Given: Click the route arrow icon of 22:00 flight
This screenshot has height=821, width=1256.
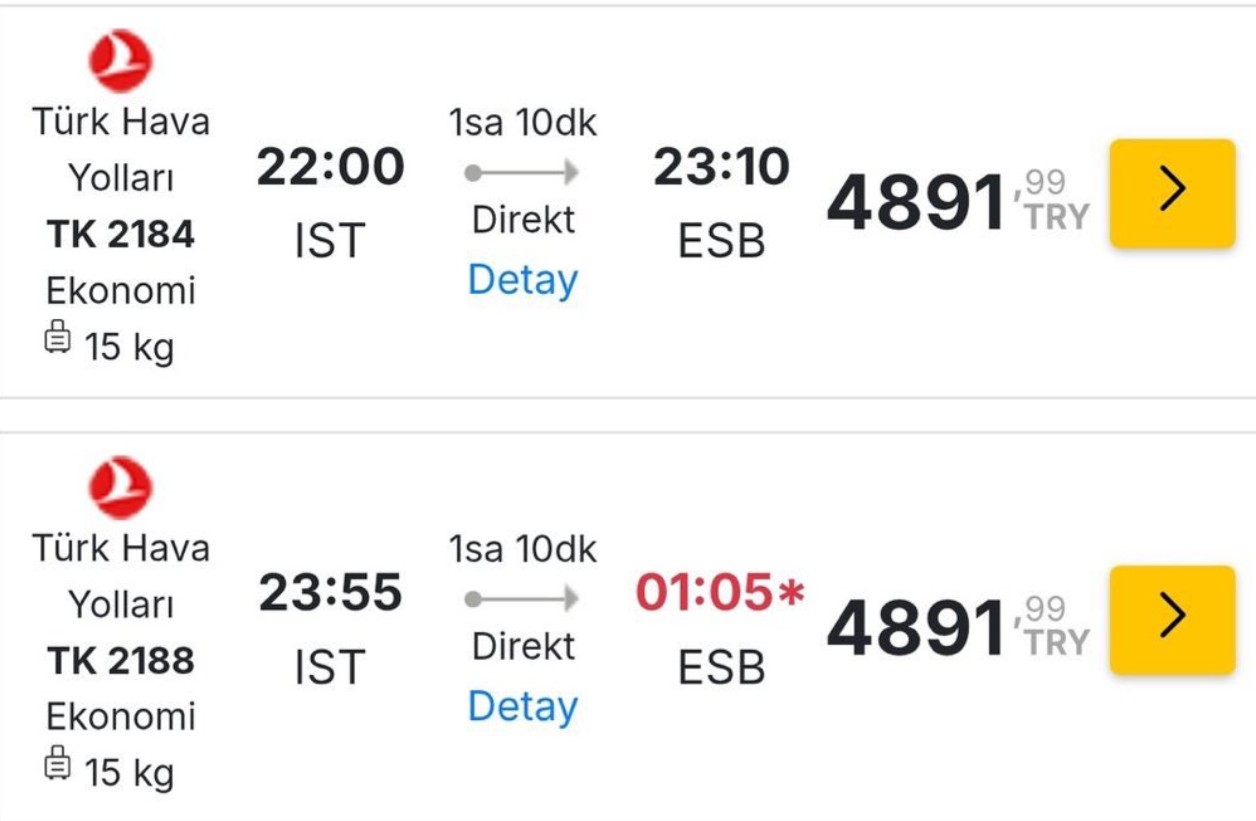Looking at the screenshot, I should point(522,172).
